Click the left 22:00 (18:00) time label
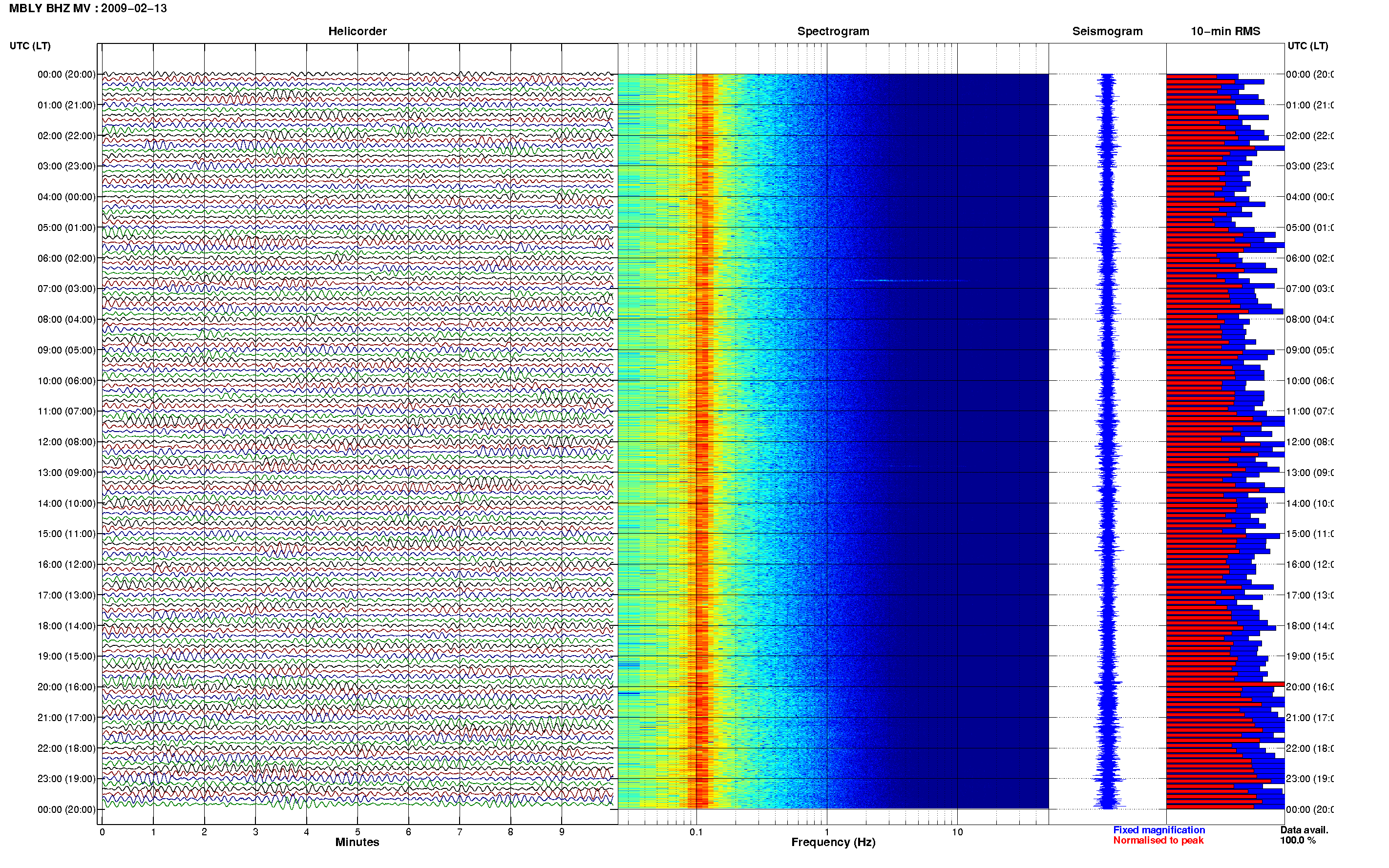1389x868 pixels. (x=66, y=748)
